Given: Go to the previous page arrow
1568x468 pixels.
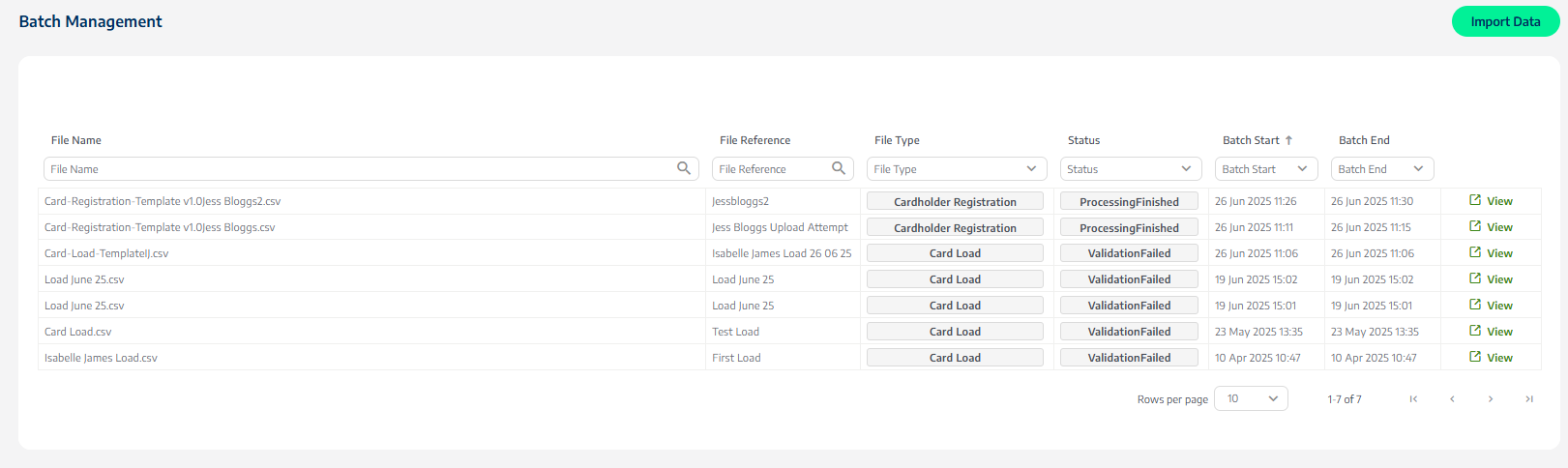Looking at the screenshot, I should (1452, 399).
